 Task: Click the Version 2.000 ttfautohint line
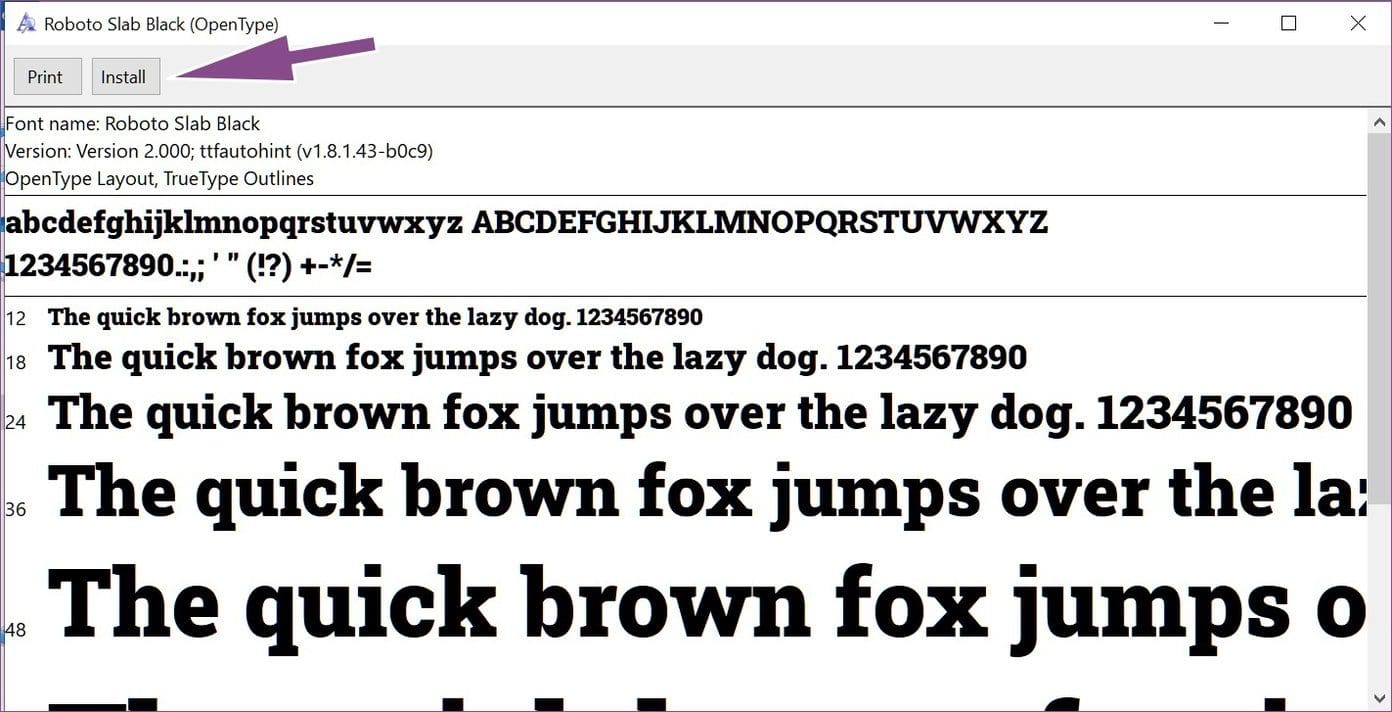click(219, 151)
